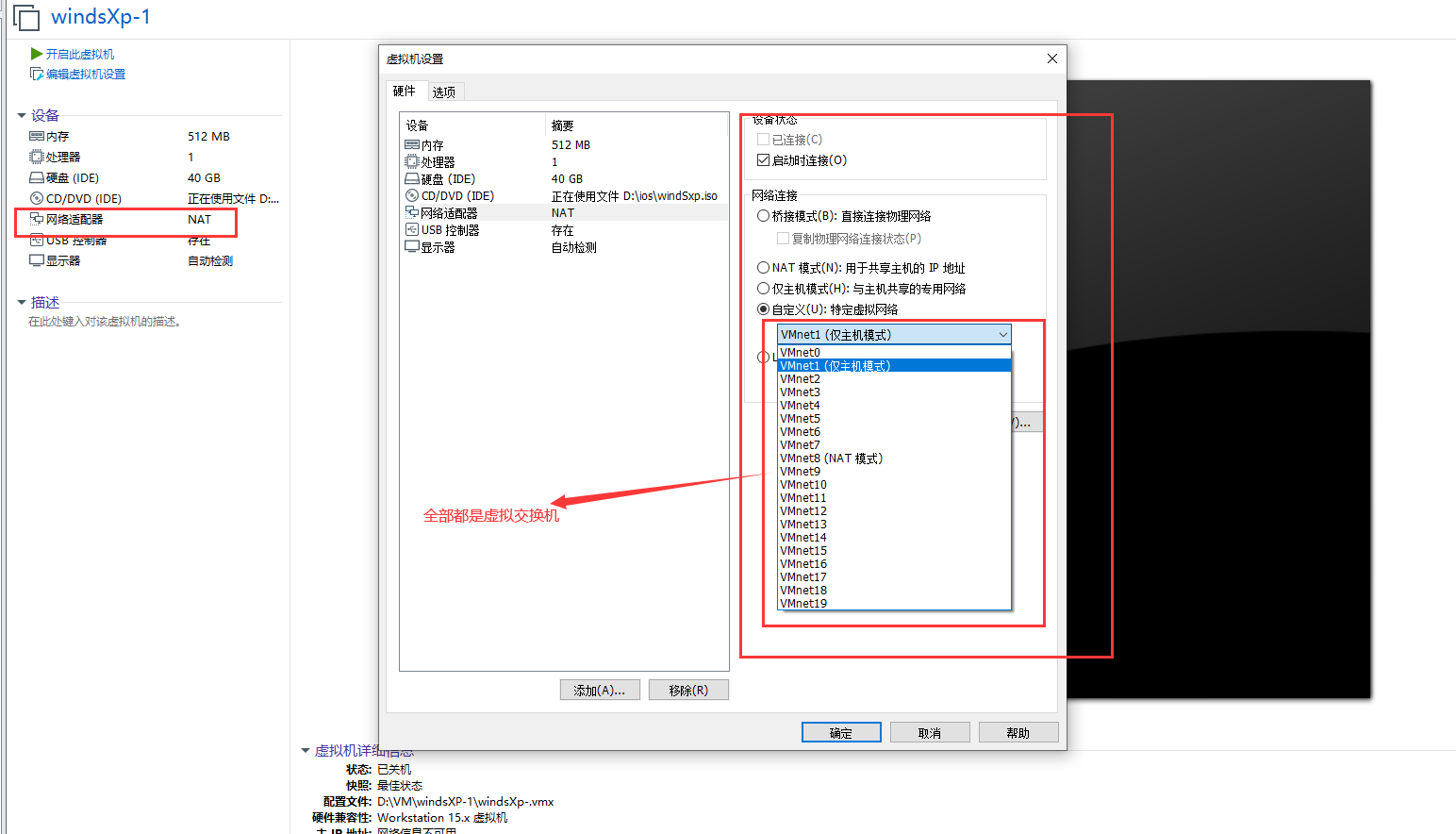Image resolution: width=1456 pixels, height=834 pixels.
Task: Click the 512 MB summary value in dialog
Action: coord(571,144)
